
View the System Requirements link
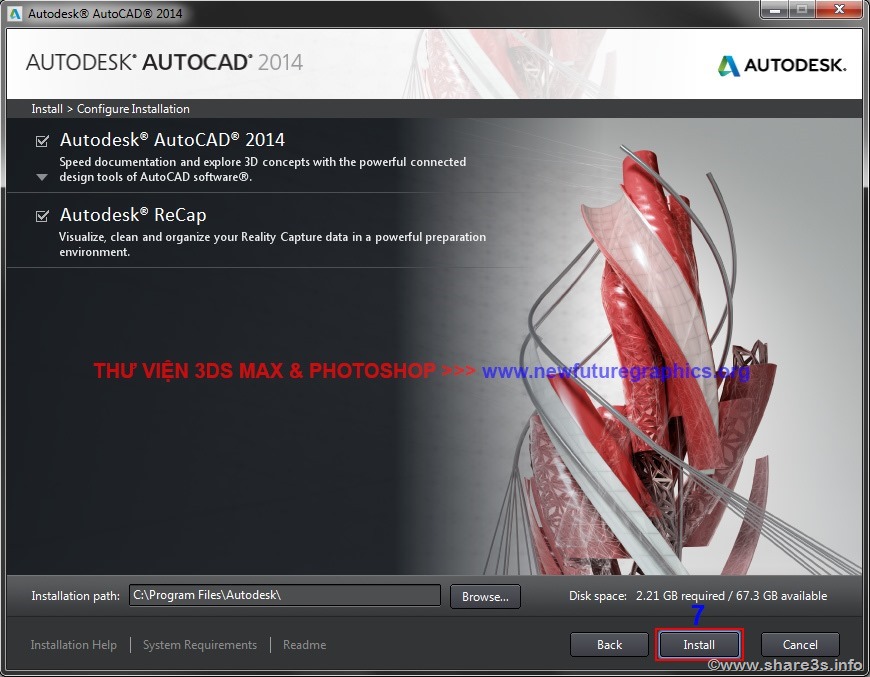pos(200,645)
